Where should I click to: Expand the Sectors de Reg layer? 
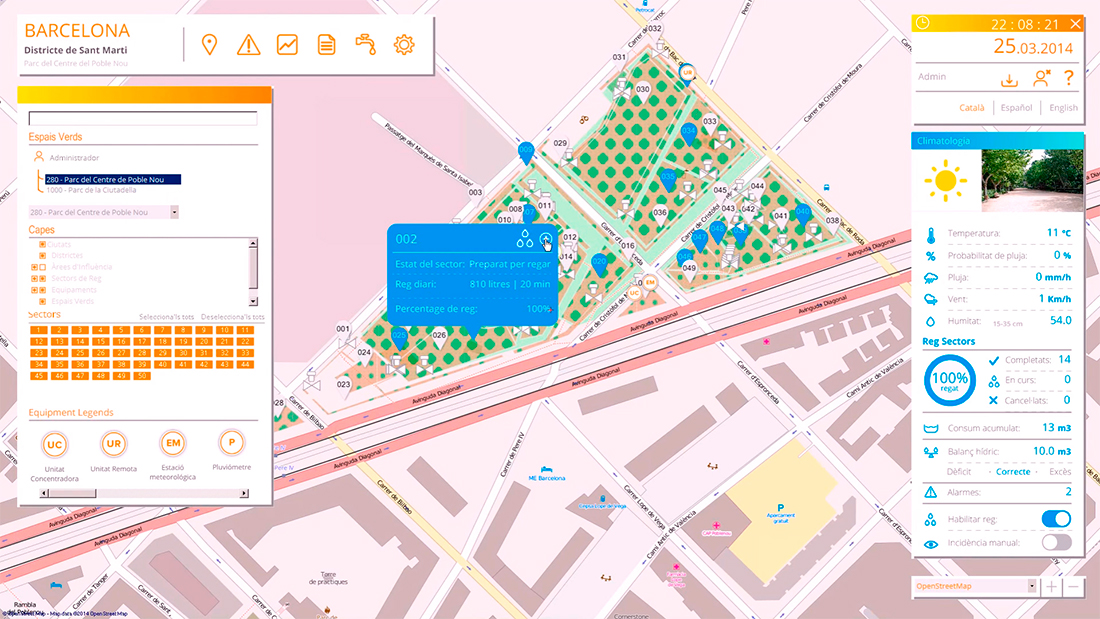[35, 279]
